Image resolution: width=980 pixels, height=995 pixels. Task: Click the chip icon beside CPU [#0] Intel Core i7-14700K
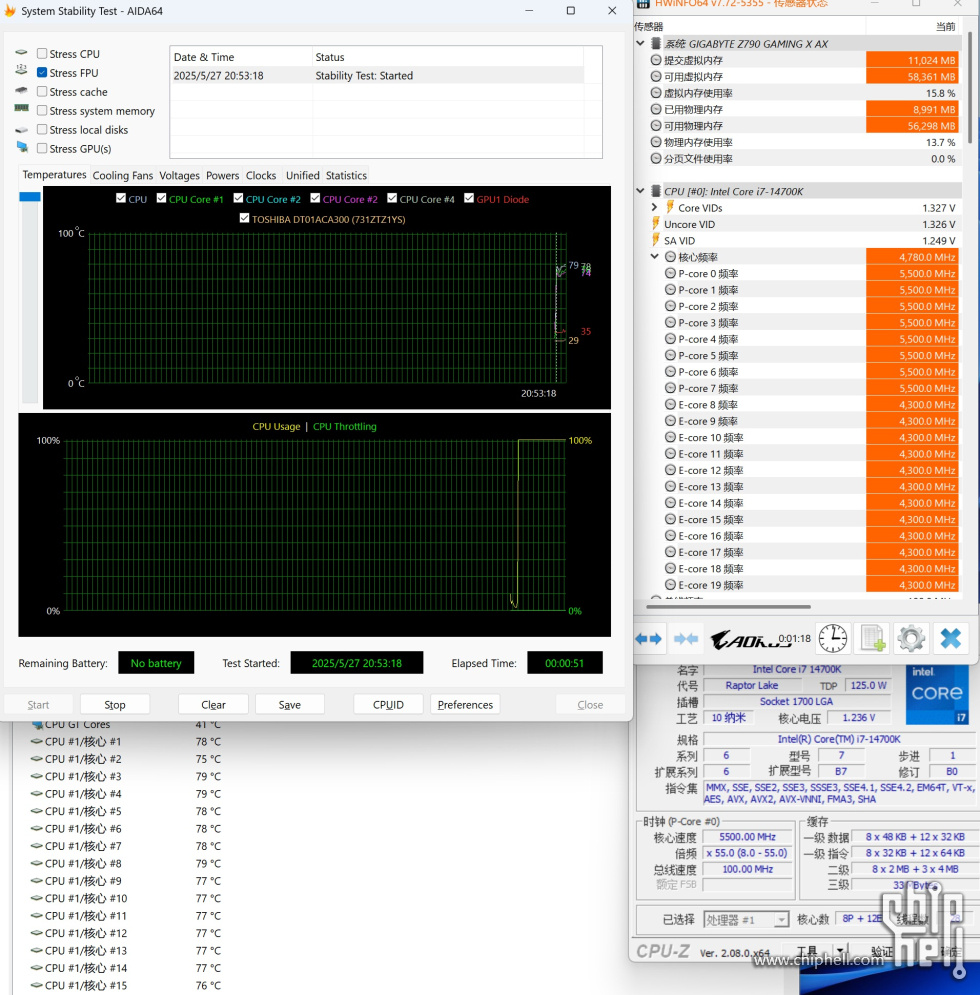coord(656,191)
